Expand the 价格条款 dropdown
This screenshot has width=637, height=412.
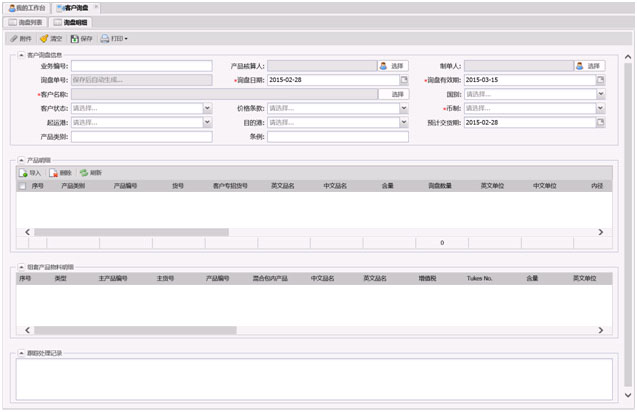[404, 108]
